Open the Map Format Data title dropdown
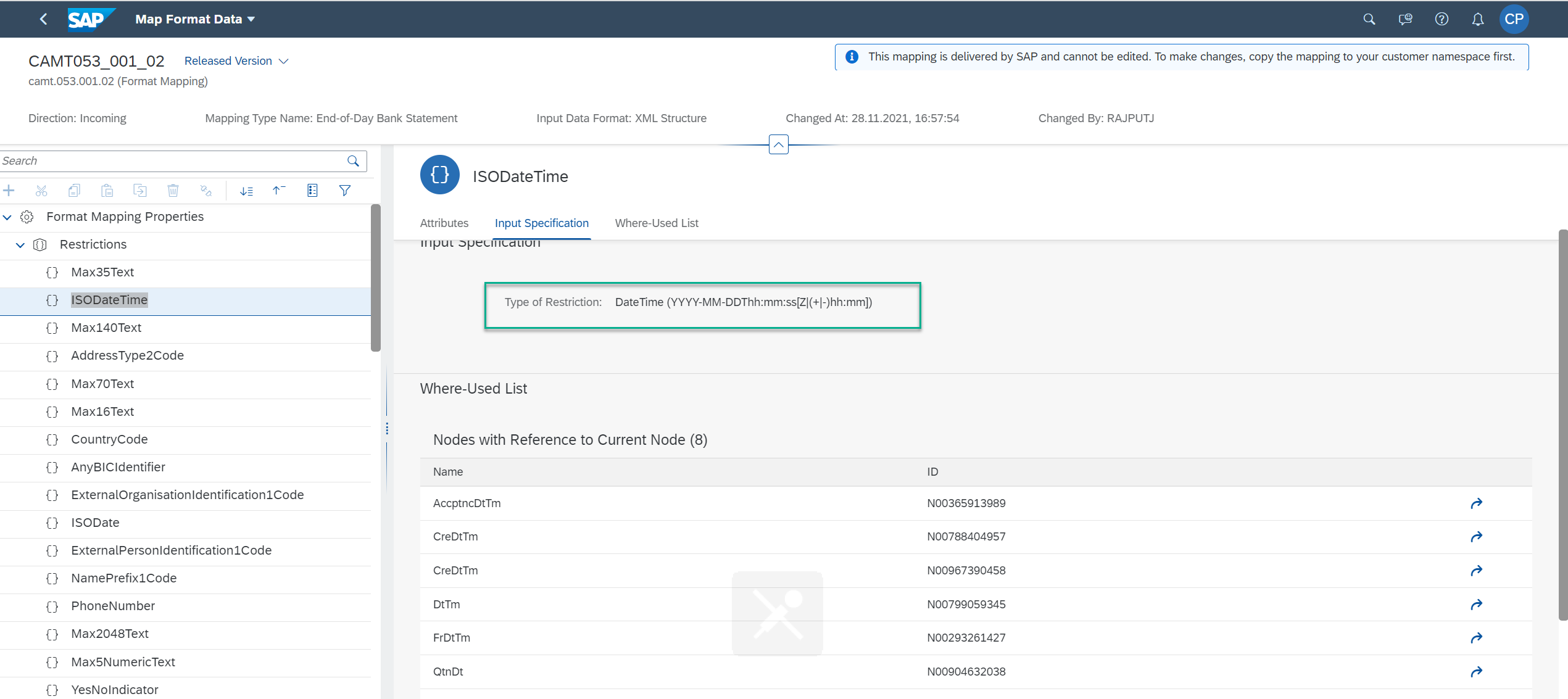The width and height of the screenshot is (1568, 699). pyautogui.click(x=195, y=19)
